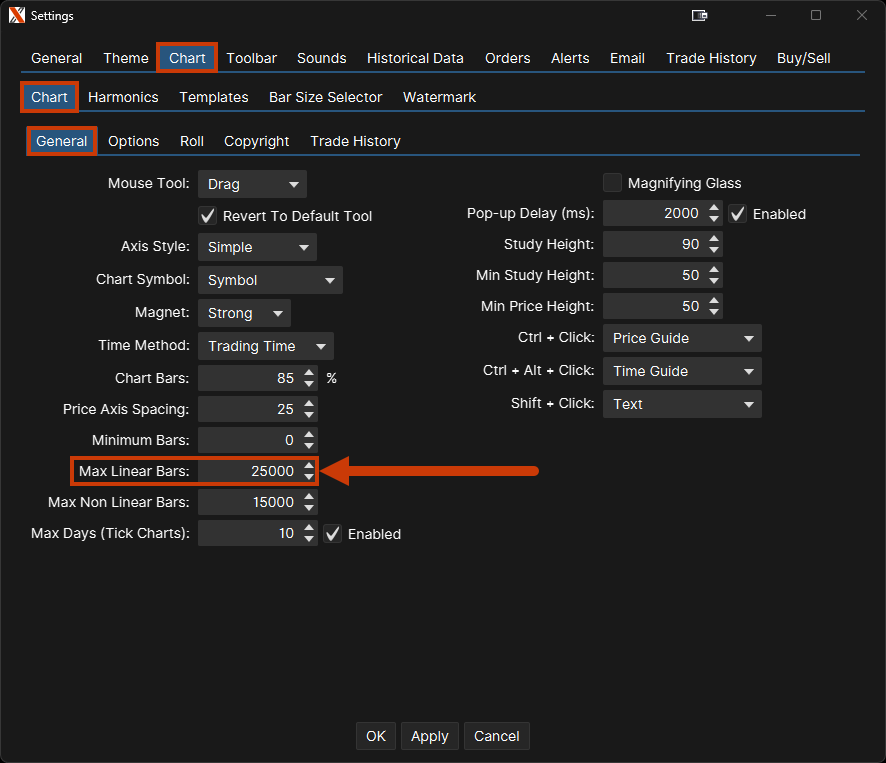Open the Mouse Tool dropdown
The height and width of the screenshot is (763, 886).
coord(252,184)
